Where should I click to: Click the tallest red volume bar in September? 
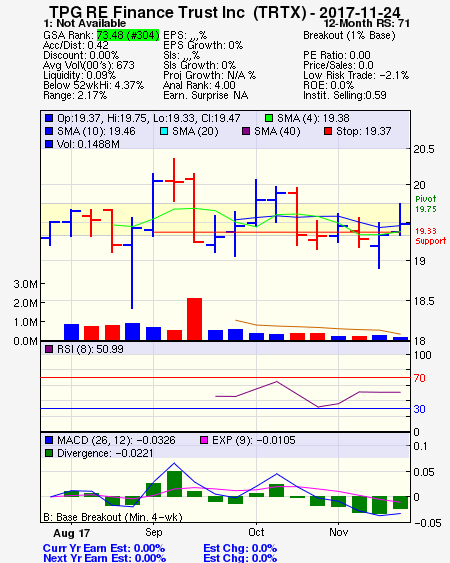point(194,319)
